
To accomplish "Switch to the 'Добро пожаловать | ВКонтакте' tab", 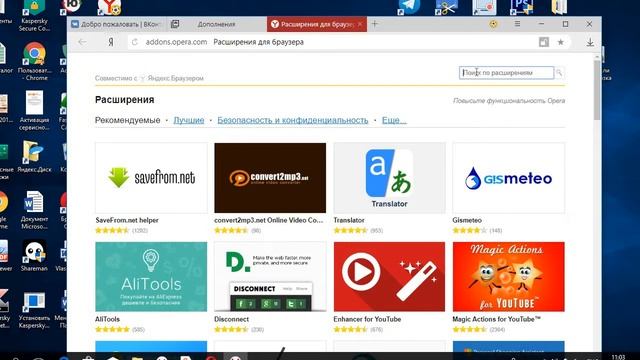I will (x=116, y=24).
